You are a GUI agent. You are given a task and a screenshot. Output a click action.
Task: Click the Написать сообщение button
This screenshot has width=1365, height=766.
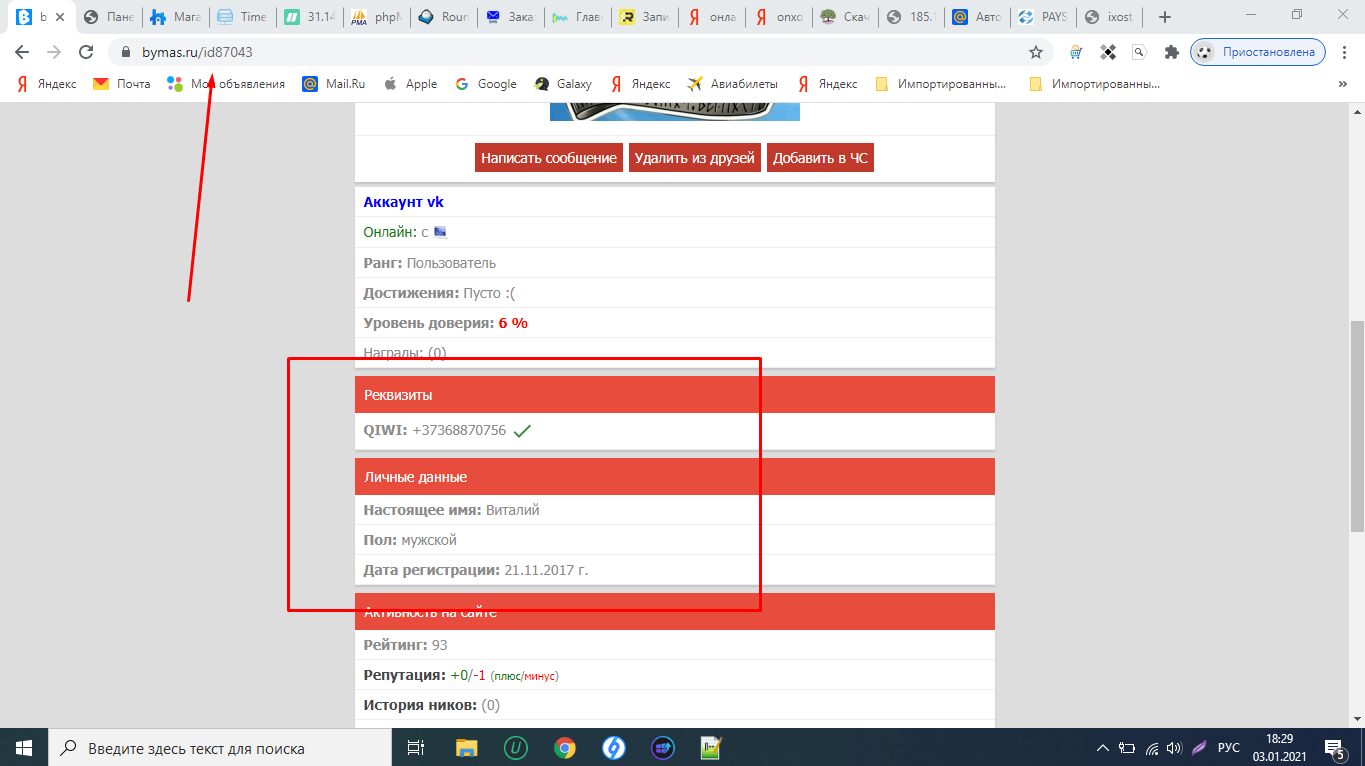point(548,158)
